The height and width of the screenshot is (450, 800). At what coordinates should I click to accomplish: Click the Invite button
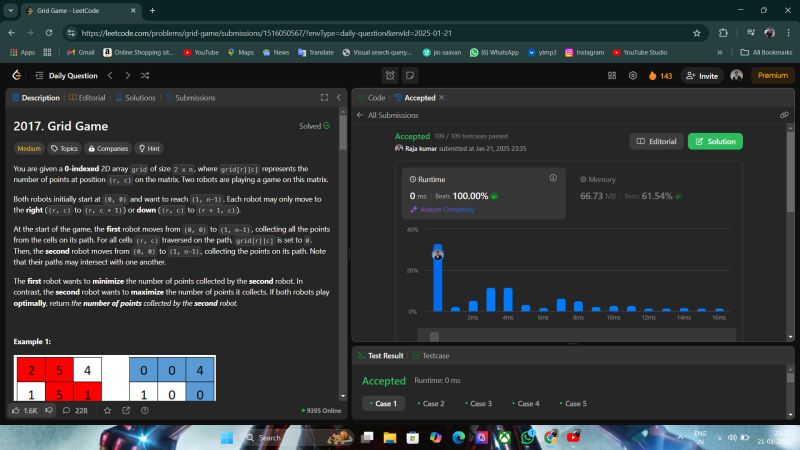point(702,76)
